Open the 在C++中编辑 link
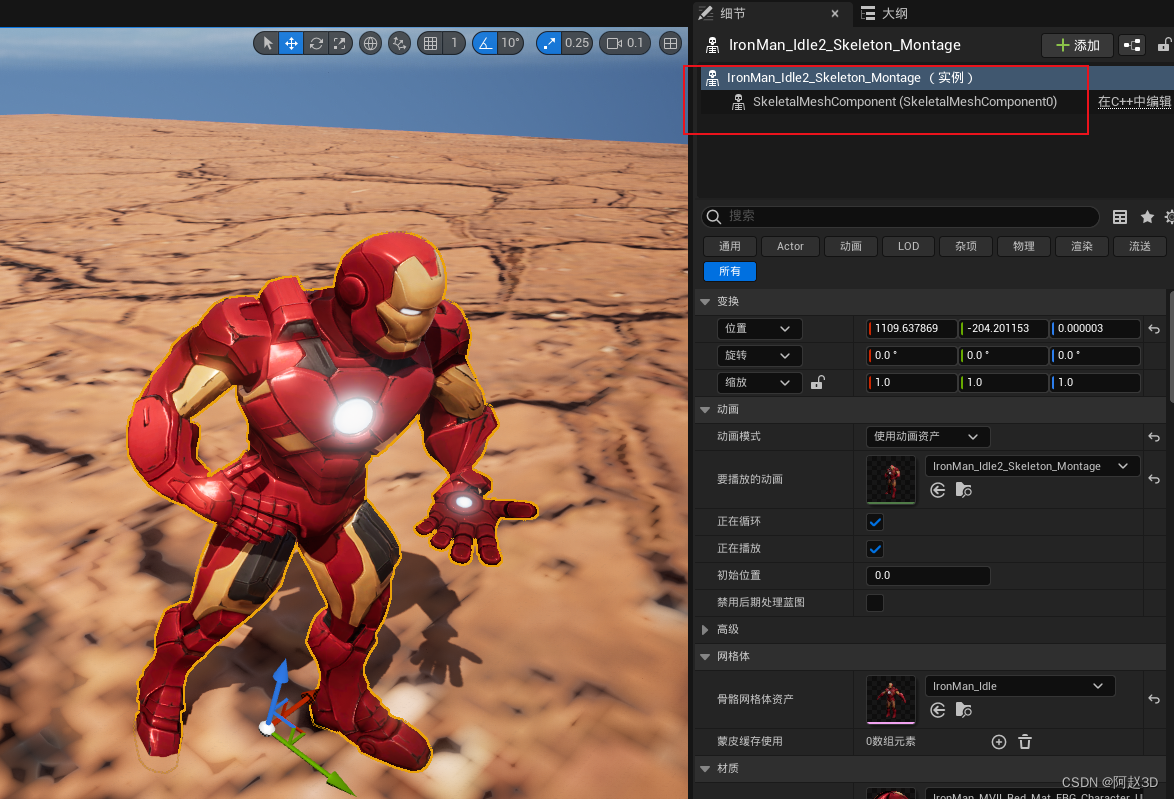The width and height of the screenshot is (1174, 799). 1134,102
